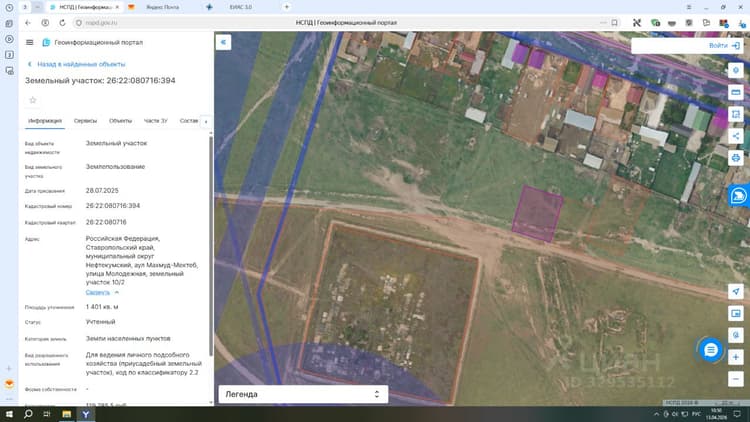Open File Explorer from the taskbar

[66, 414]
